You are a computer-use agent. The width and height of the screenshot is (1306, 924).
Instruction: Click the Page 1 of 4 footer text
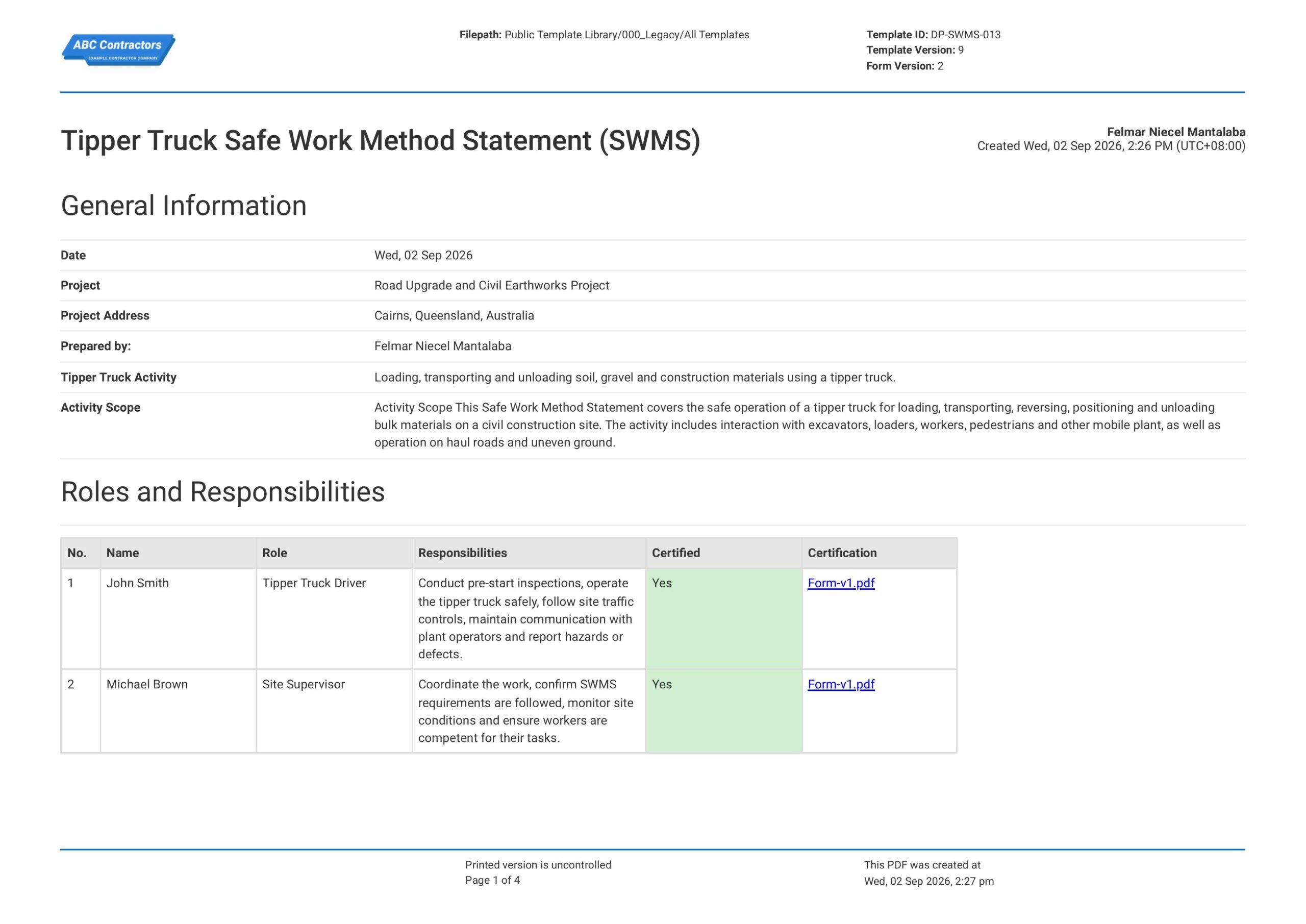tap(492, 880)
